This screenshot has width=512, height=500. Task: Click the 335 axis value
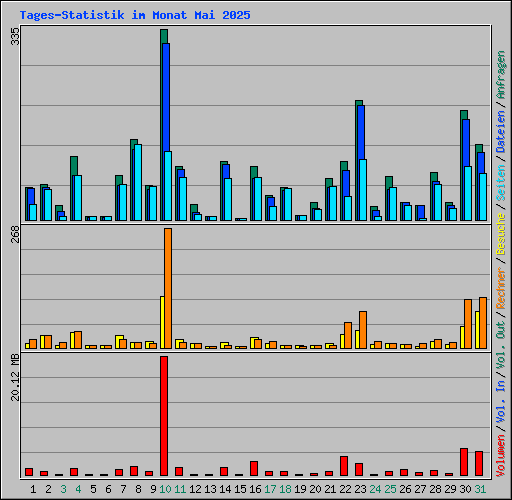[15, 36]
